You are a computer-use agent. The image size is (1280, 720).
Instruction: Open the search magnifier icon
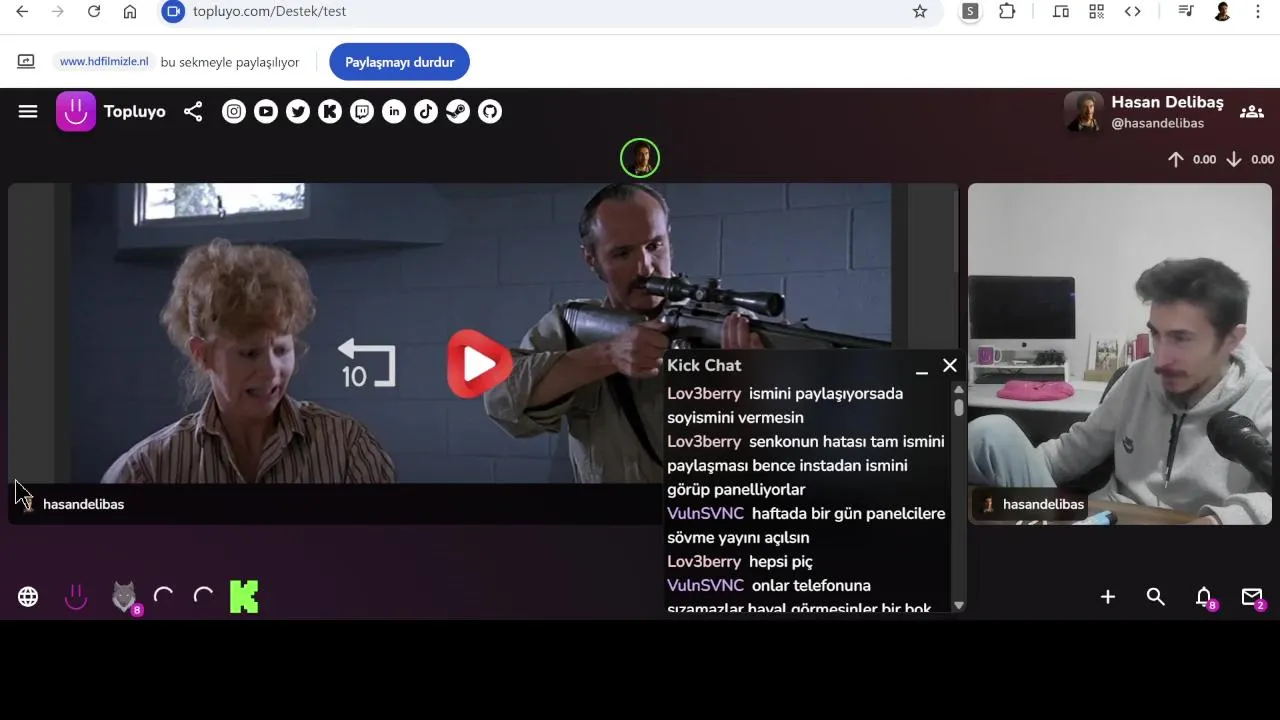(x=1156, y=597)
